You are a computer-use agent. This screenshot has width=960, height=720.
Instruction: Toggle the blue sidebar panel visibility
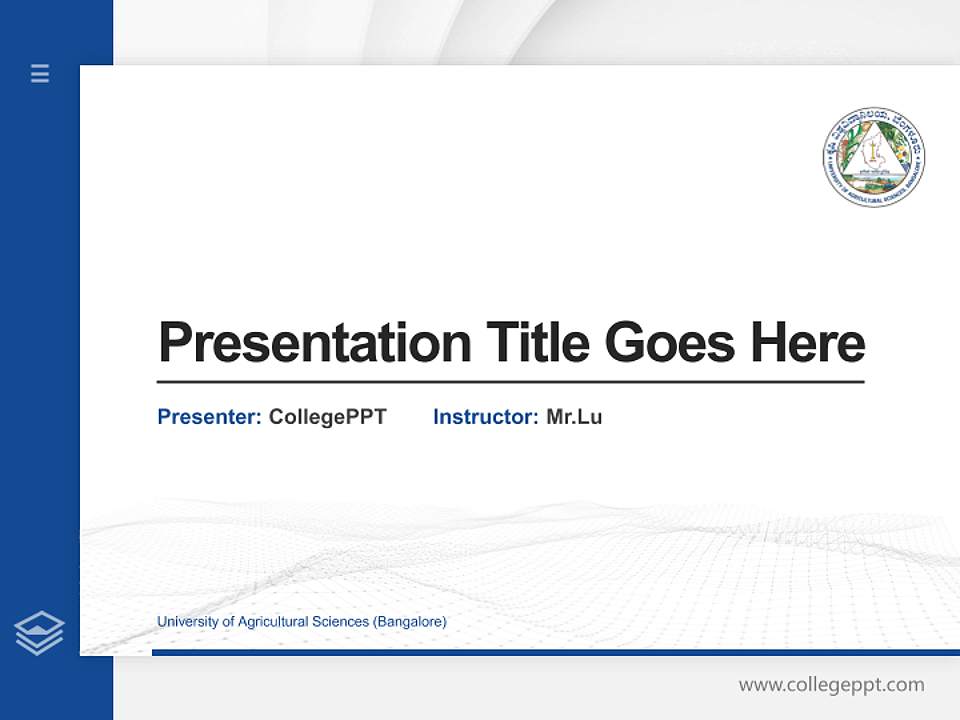[x=40, y=350]
